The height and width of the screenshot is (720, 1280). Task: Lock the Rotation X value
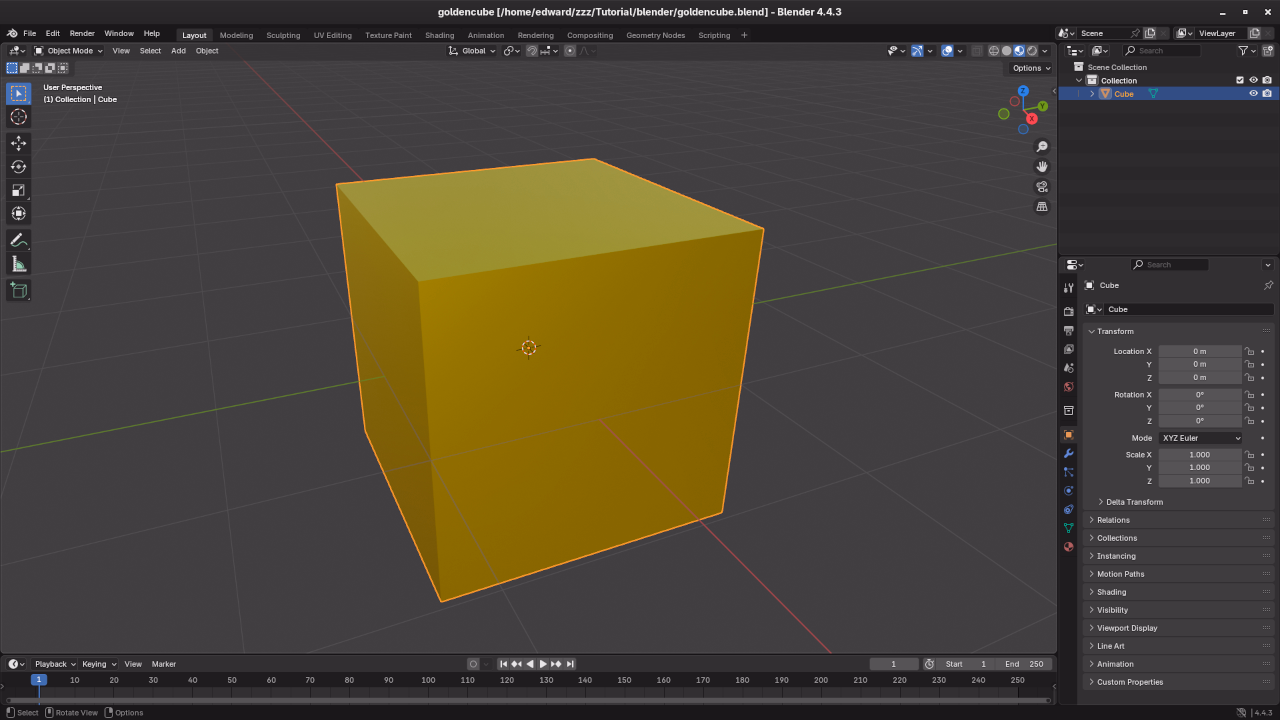coord(1249,394)
